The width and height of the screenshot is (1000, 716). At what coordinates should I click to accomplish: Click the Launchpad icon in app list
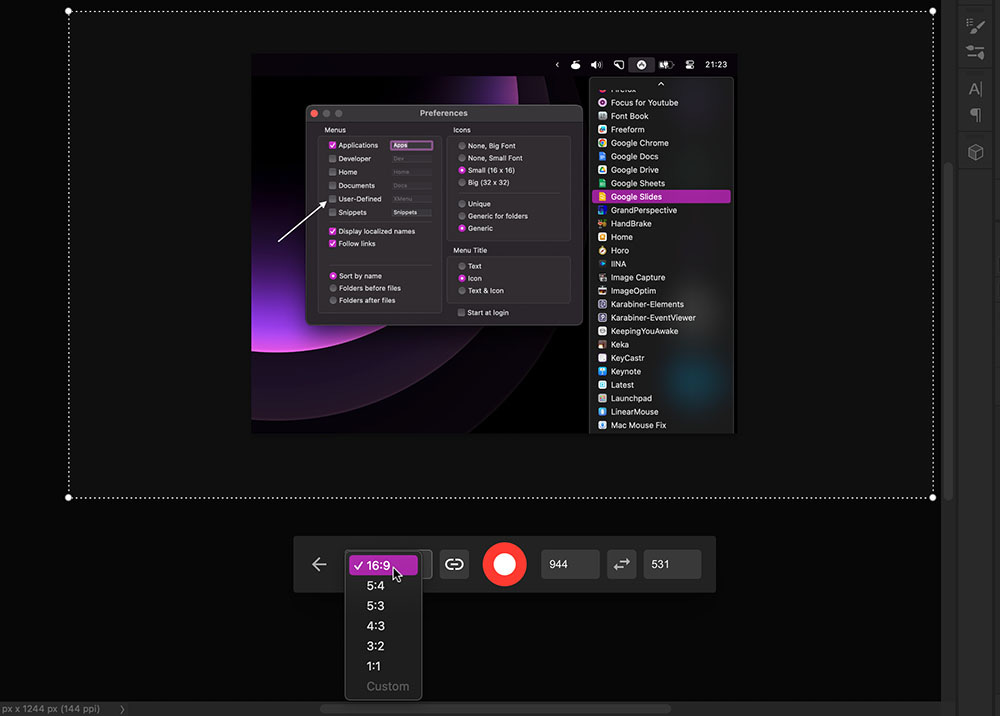click(x=602, y=398)
